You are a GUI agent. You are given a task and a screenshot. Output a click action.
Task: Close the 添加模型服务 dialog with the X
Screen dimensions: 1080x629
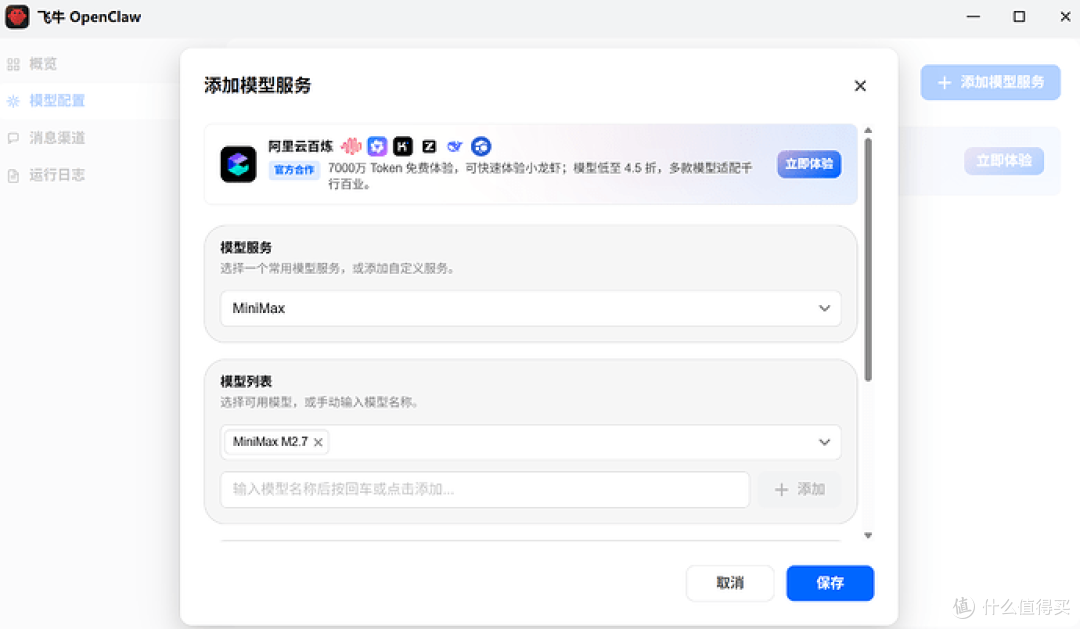pos(860,86)
